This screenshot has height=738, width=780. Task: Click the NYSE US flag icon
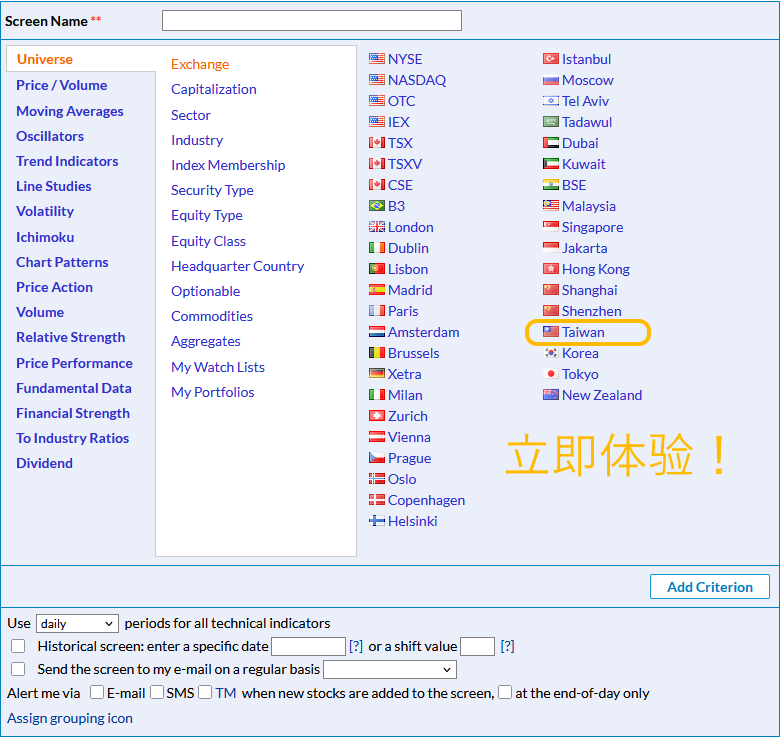[377, 59]
